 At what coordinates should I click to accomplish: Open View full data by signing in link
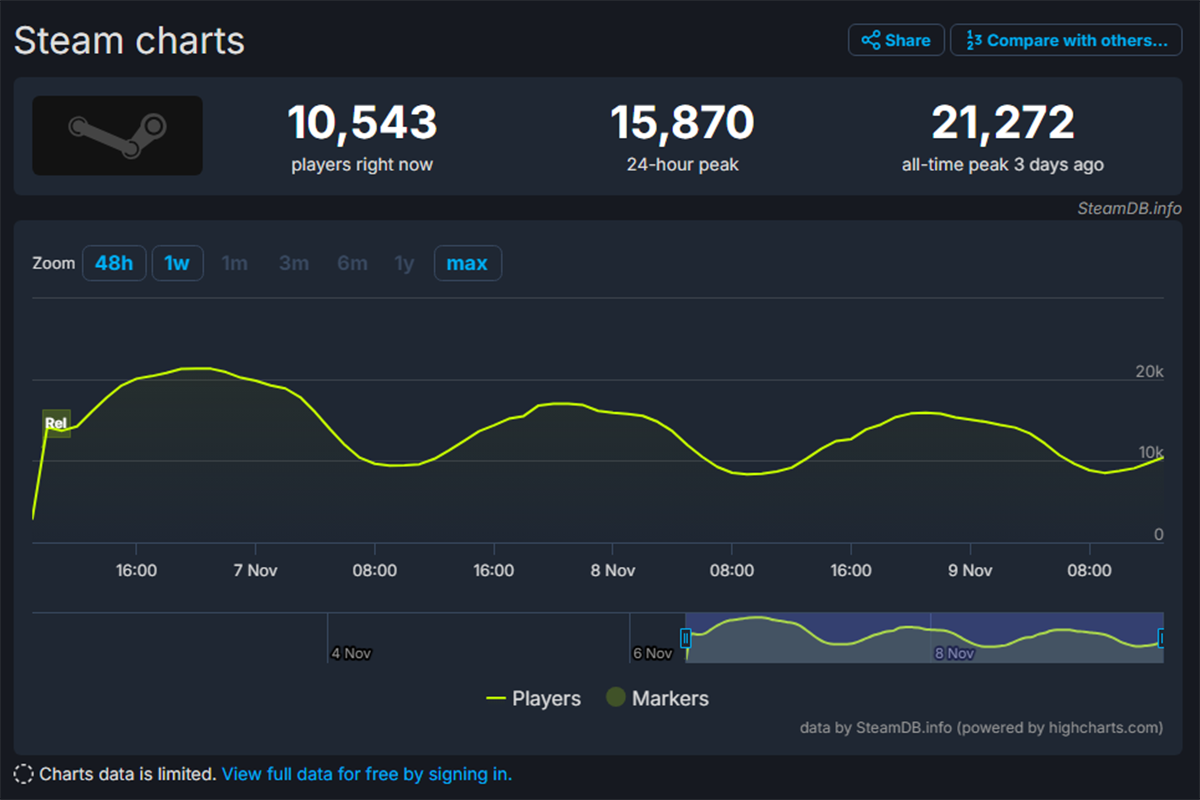coord(366,774)
